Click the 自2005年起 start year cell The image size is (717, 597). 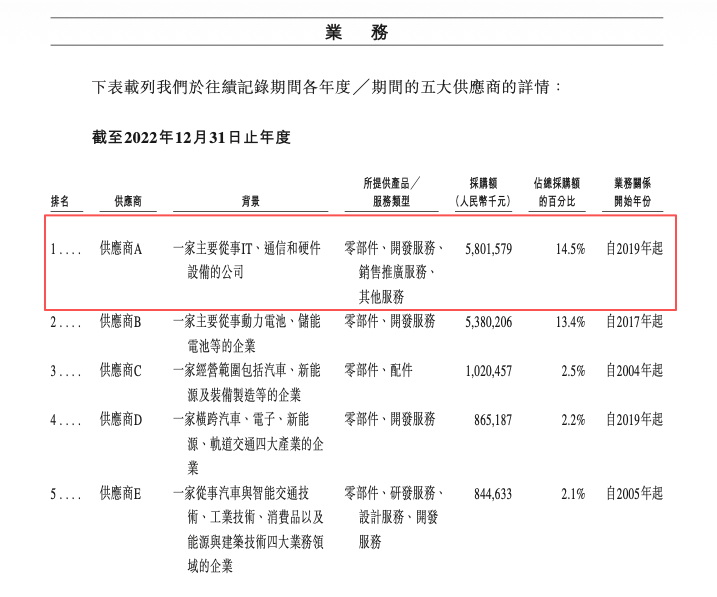coord(634,493)
